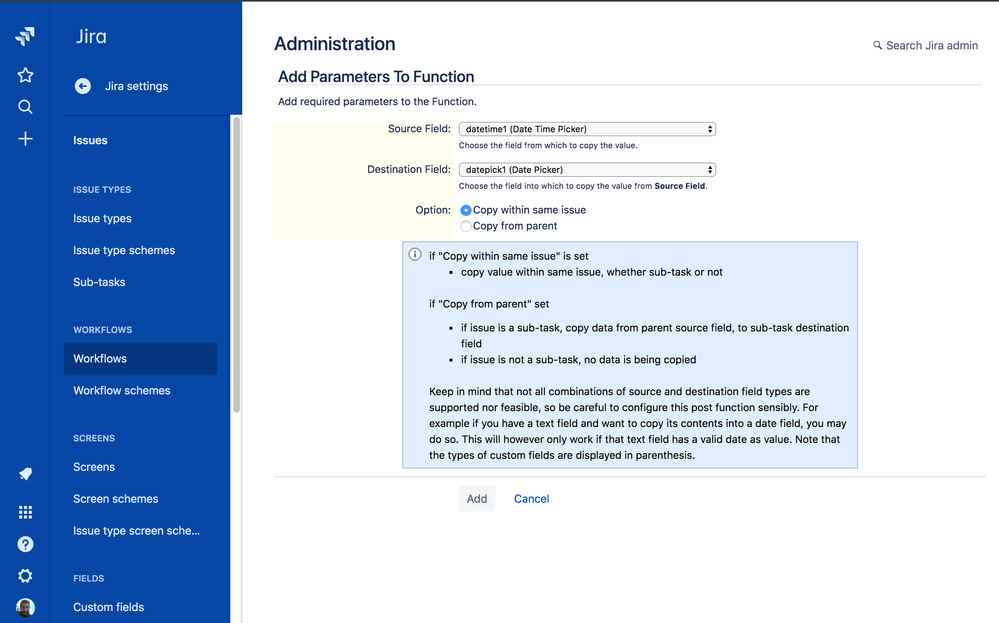The image size is (999, 623).
Task: Go to Sub-tasks settings
Action: click(x=99, y=282)
